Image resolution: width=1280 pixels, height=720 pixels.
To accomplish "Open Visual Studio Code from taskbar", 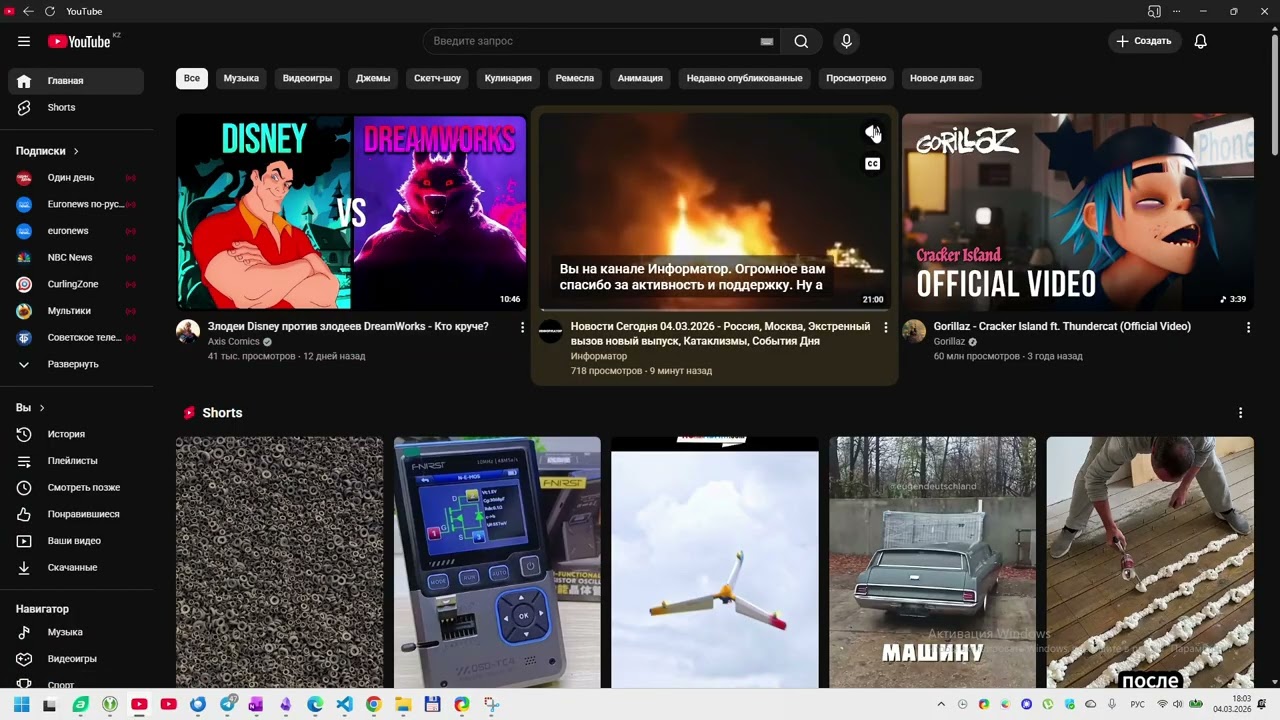I will click(344, 704).
